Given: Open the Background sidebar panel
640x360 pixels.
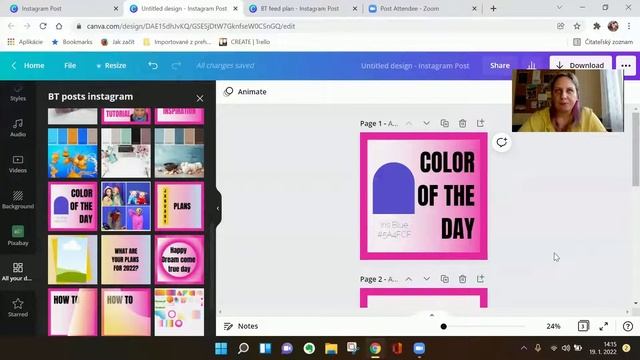Looking at the screenshot, I should coord(18,200).
